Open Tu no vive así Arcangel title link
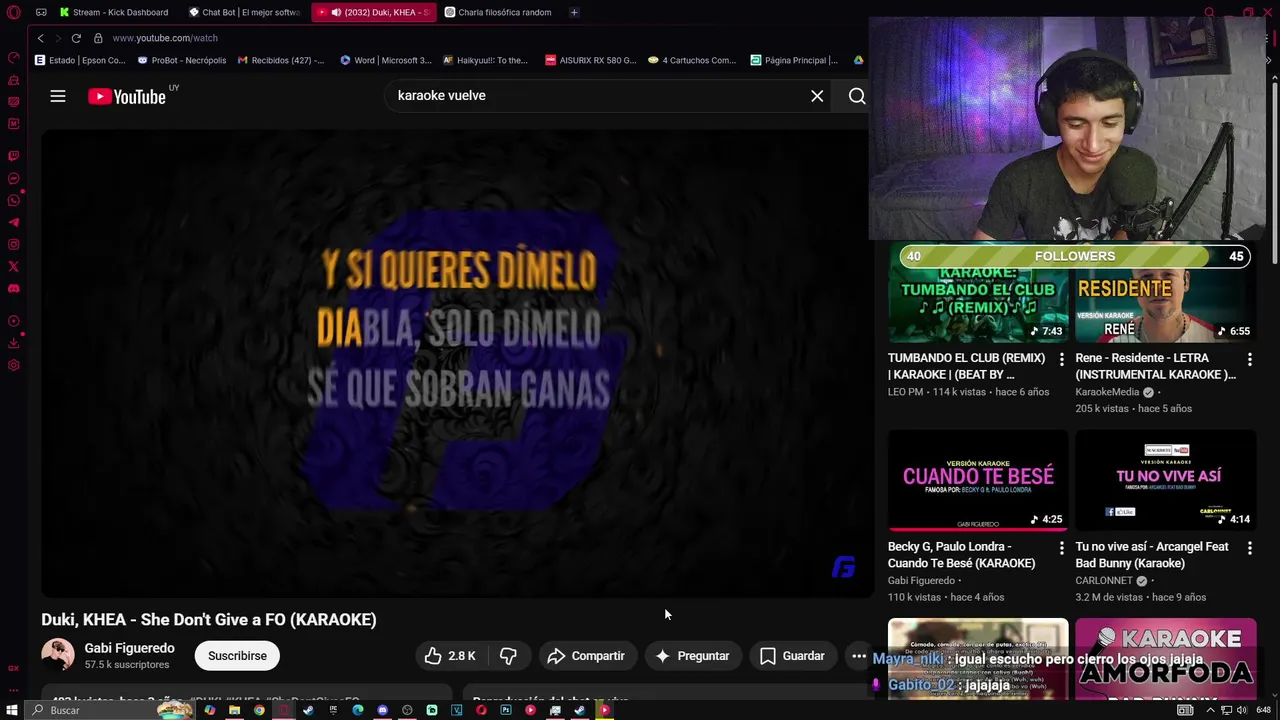The height and width of the screenshot is (720, 1280). click(x=1151, y=555)
